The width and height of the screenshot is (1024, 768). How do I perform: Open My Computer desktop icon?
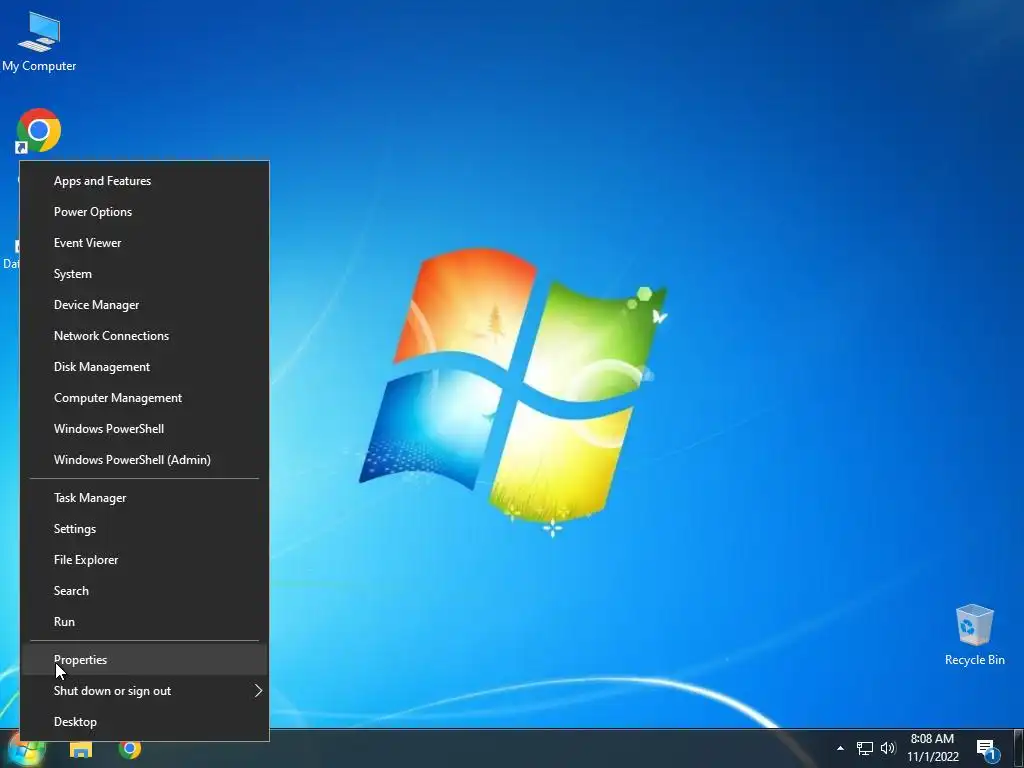[39, 42]
